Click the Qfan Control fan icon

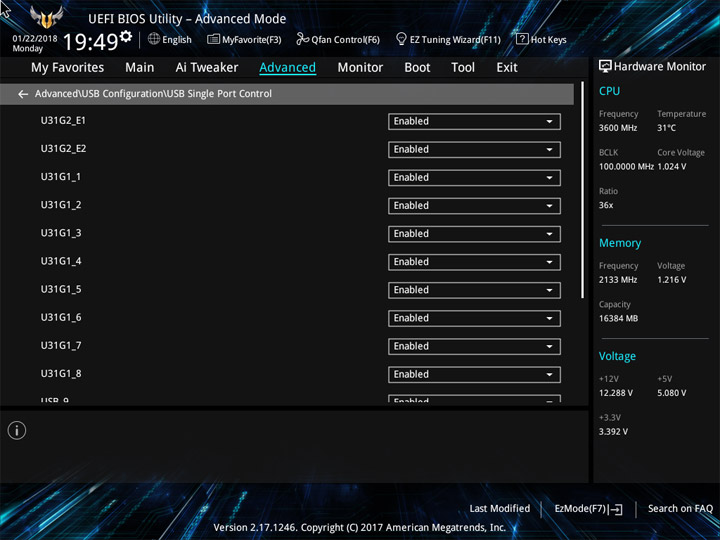[x=302, y=39]
